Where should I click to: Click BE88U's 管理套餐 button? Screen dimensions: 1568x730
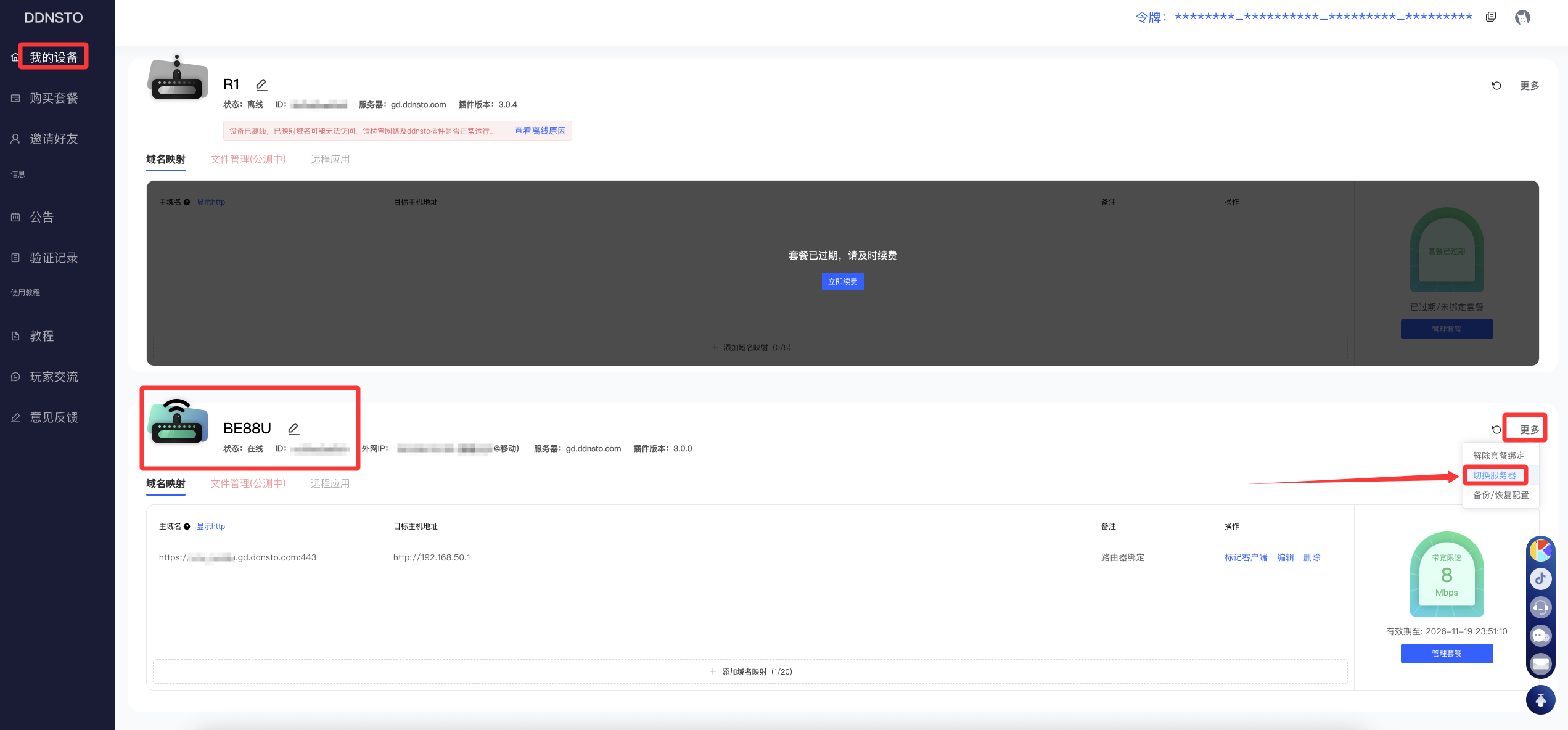click(x=1447, y=654)
